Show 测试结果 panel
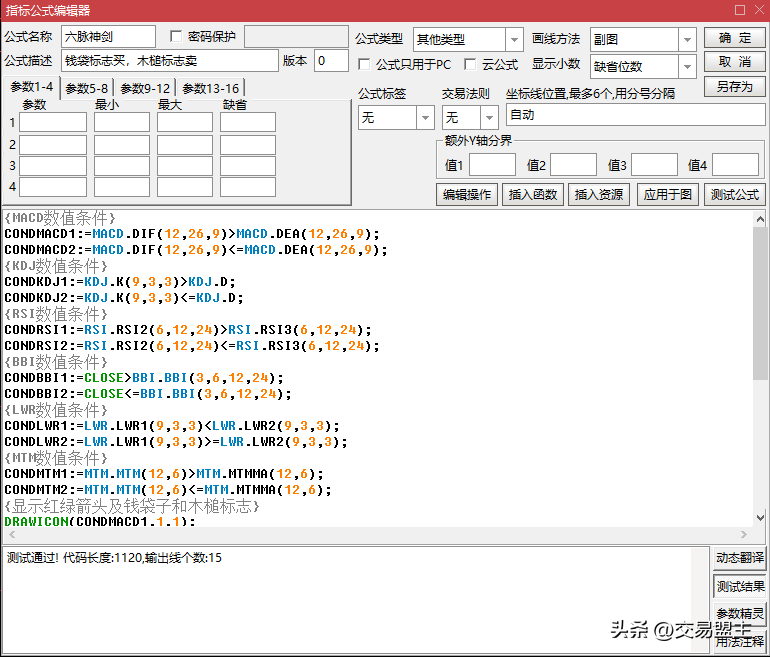Image resolution: width=770 pixels, height=657 pixels. click(x=740, y=586)
